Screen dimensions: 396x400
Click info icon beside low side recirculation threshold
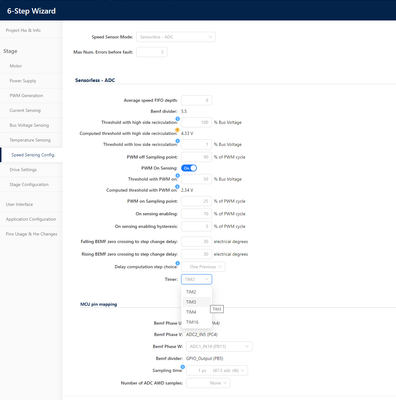tap(178, 141)
